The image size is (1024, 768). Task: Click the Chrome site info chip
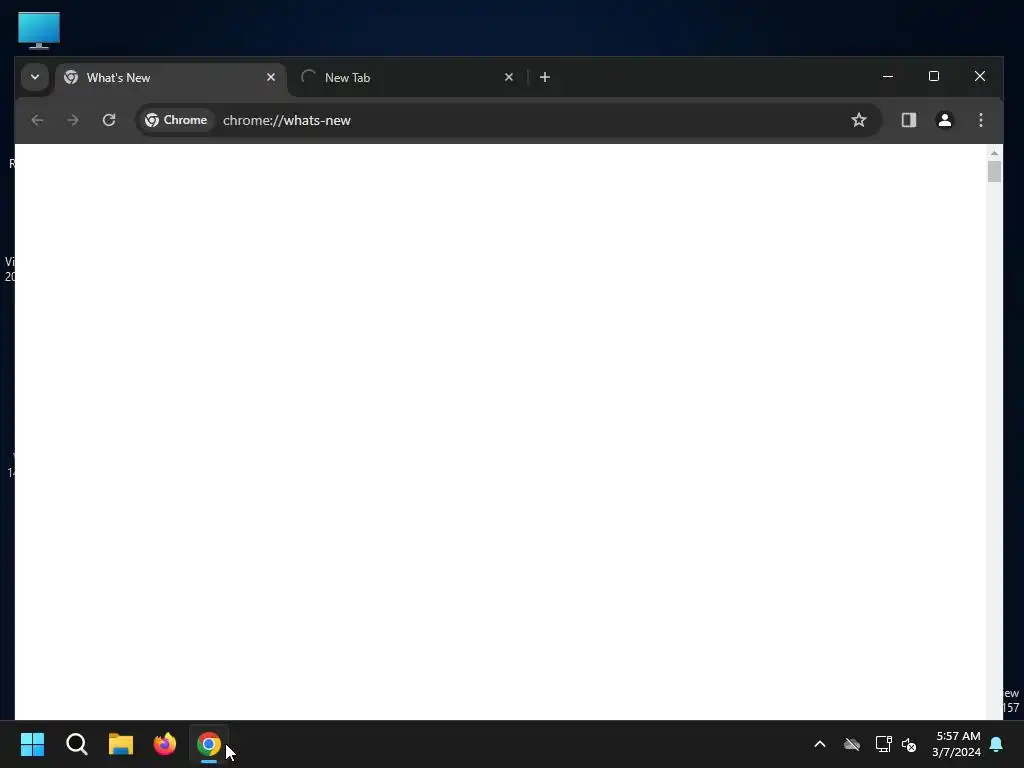coord(176,120)
